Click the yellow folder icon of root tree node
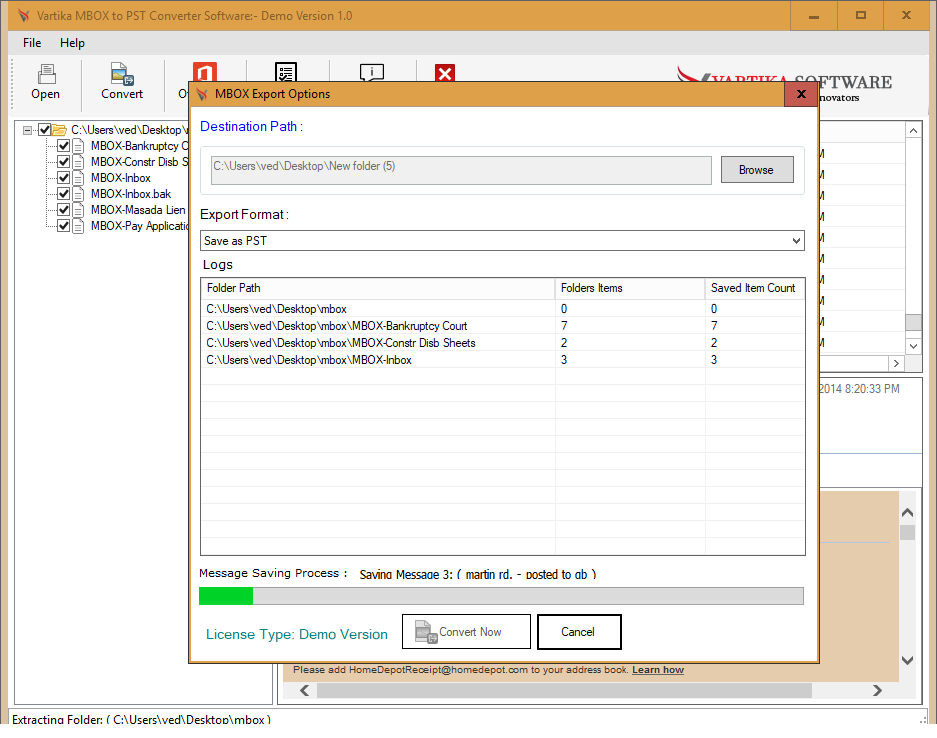This screenshot has height=738, width=937. pyautogui.click(x=59, y=130)
